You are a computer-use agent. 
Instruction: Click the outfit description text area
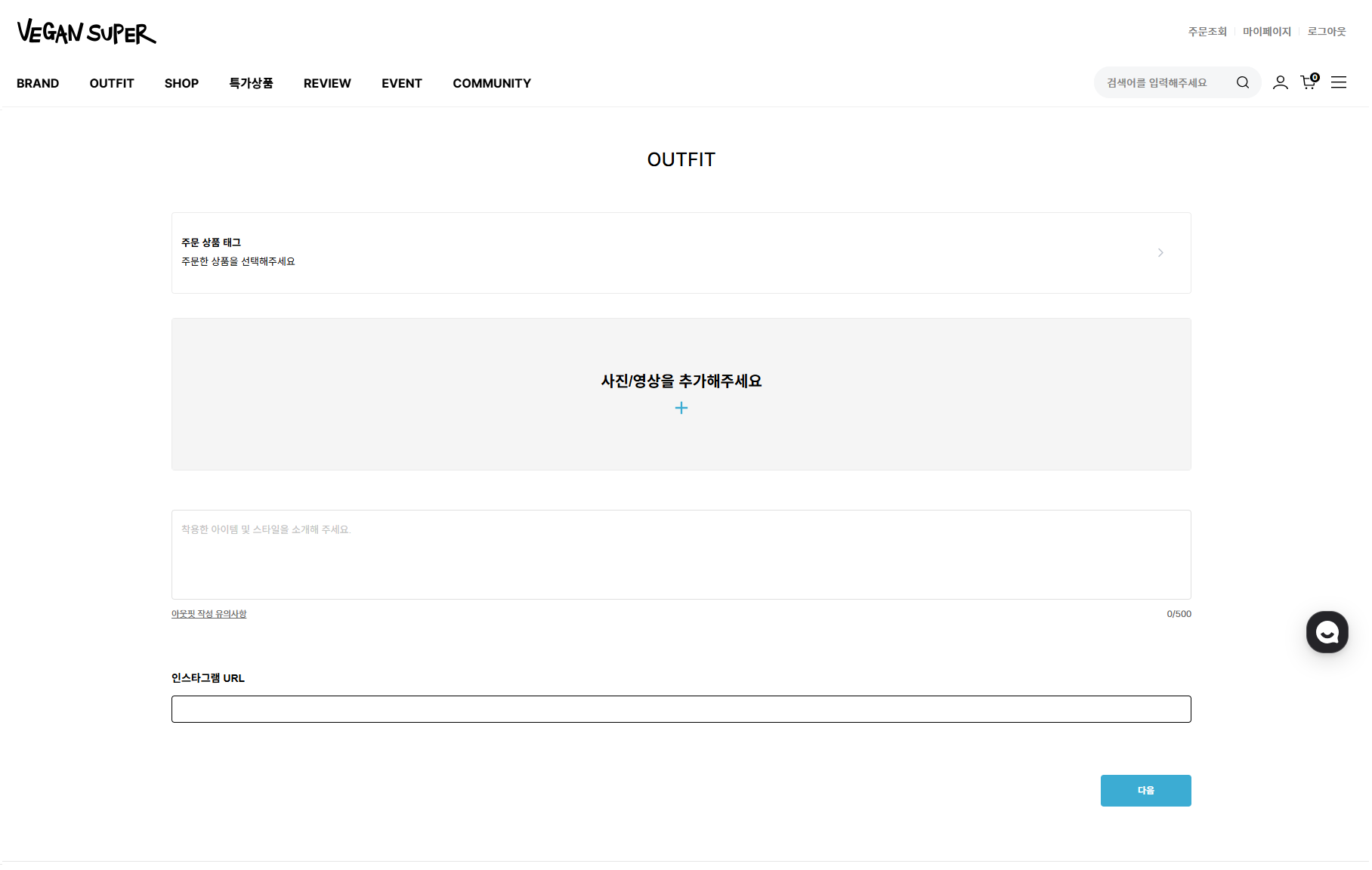pos(681,555)
